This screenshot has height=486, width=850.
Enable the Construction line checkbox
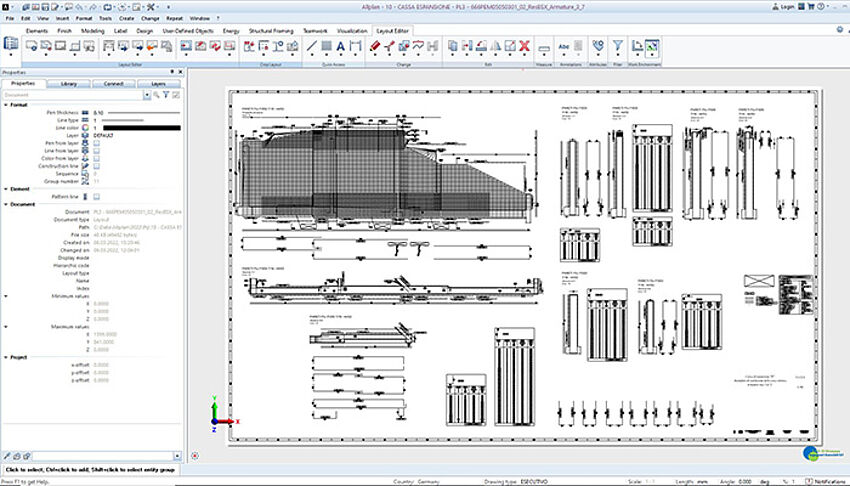[x=97, y=164]
